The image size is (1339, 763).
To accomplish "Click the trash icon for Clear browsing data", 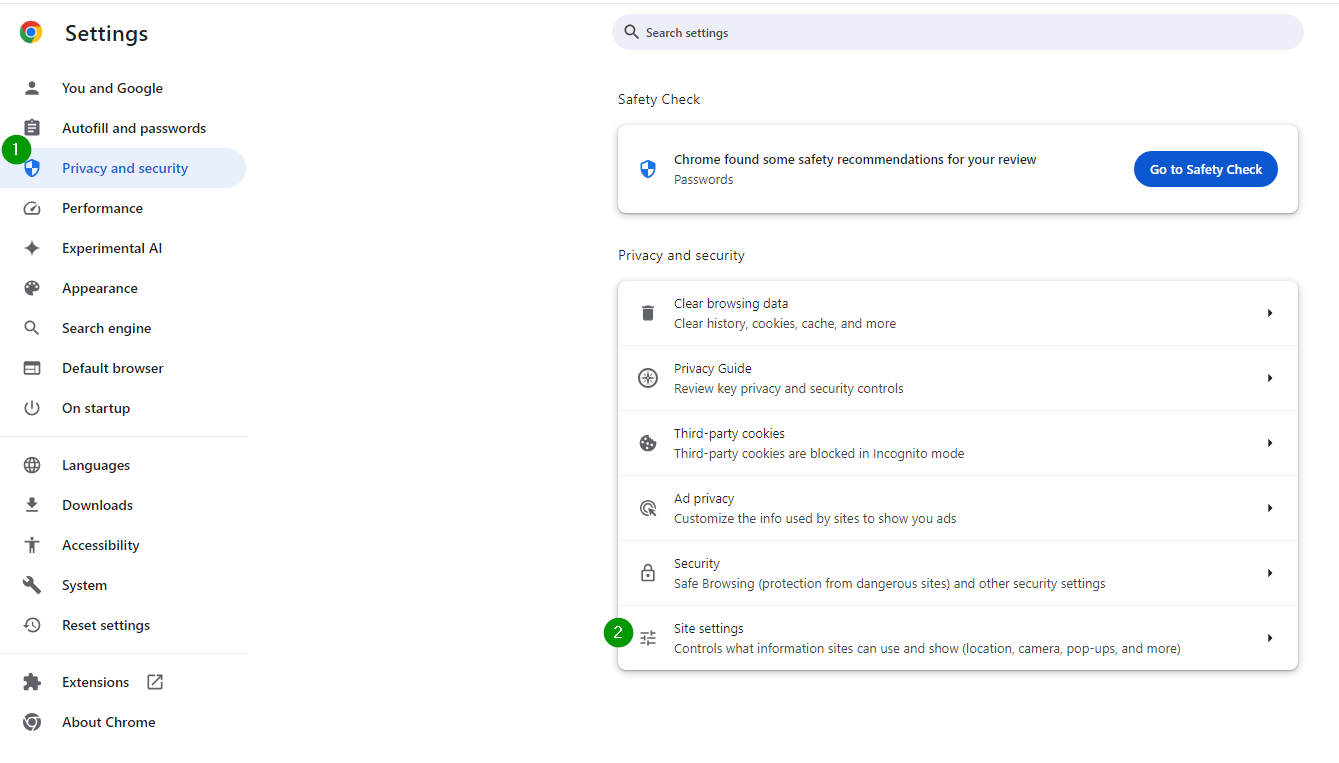I will click(648, 313).
